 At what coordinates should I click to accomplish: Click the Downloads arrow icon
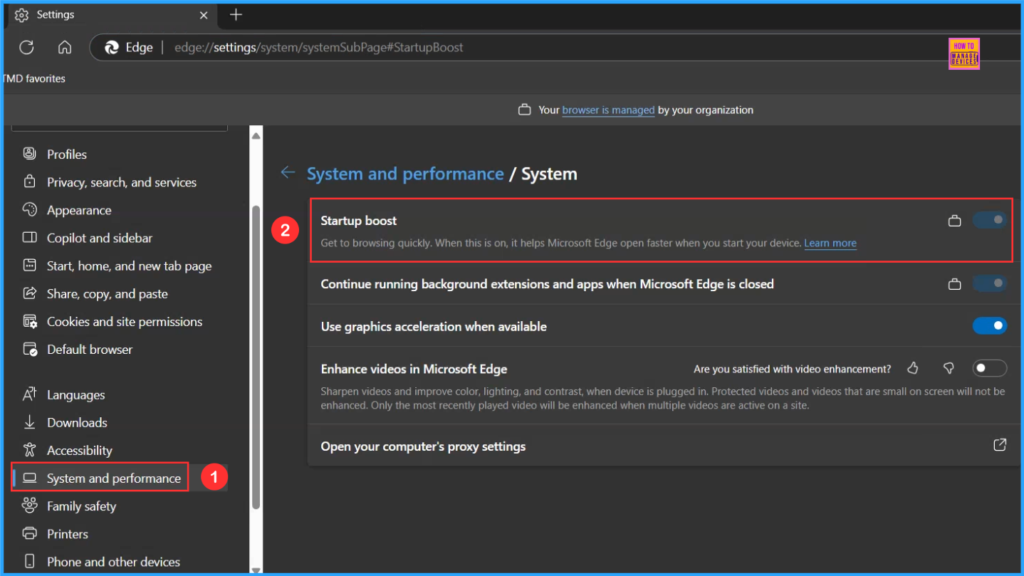(x=29, y=423)
